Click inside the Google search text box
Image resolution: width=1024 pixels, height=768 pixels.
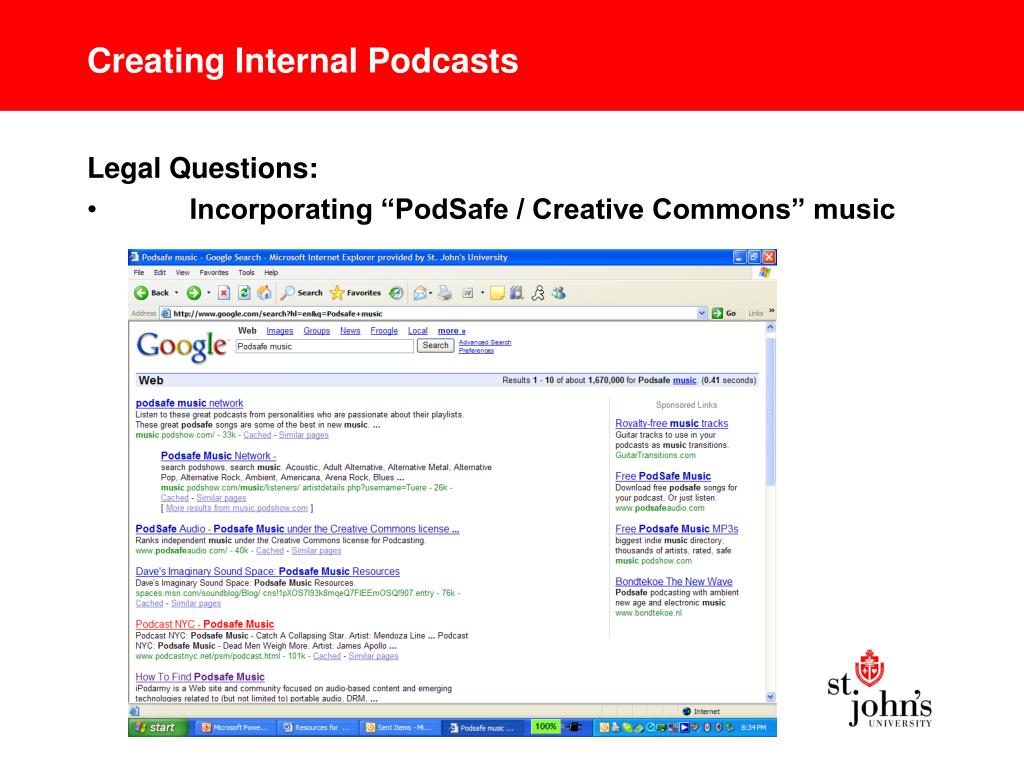(x=325, y=347)
